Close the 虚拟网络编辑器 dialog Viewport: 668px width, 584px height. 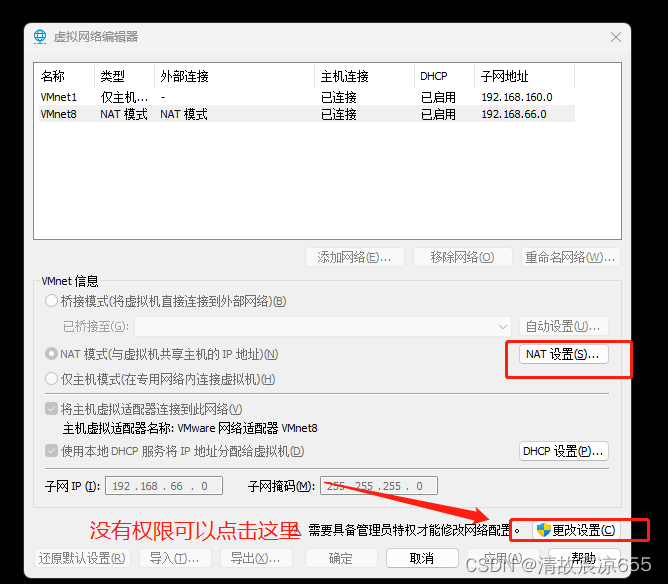coord(616,37)
